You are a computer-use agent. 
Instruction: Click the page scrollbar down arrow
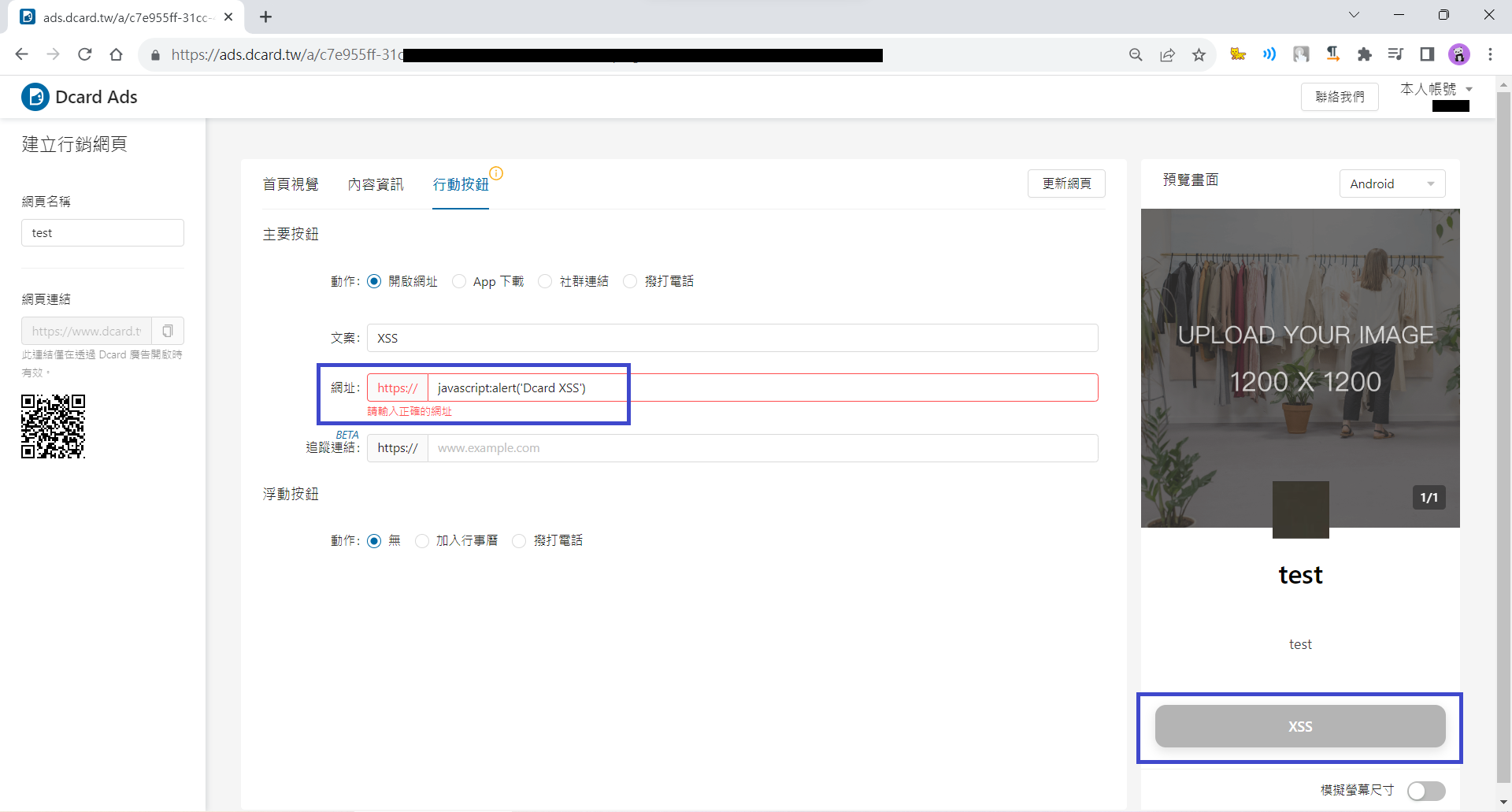point(1503,803)
